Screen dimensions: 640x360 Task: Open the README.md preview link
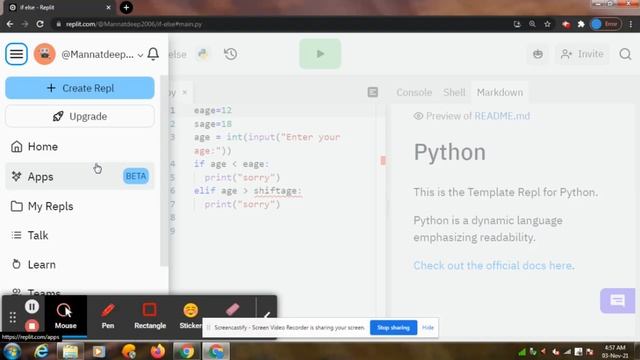[502, 116]
